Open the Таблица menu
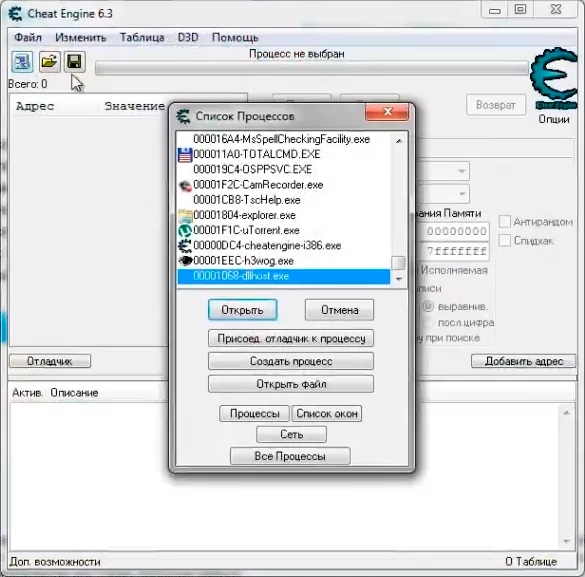The image size is (585, 577). [x=142, y=38]
